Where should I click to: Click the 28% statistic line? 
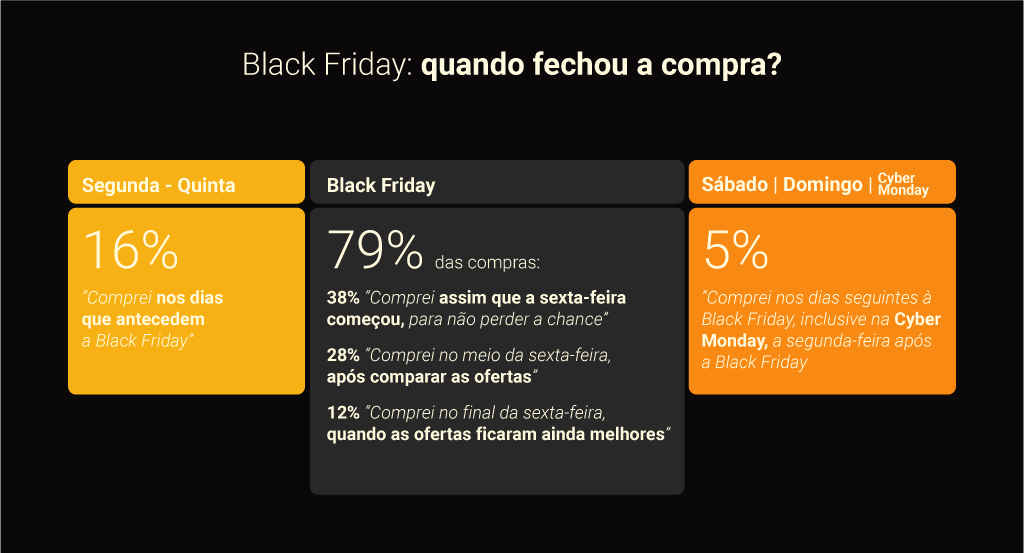(x=469, y=366)
